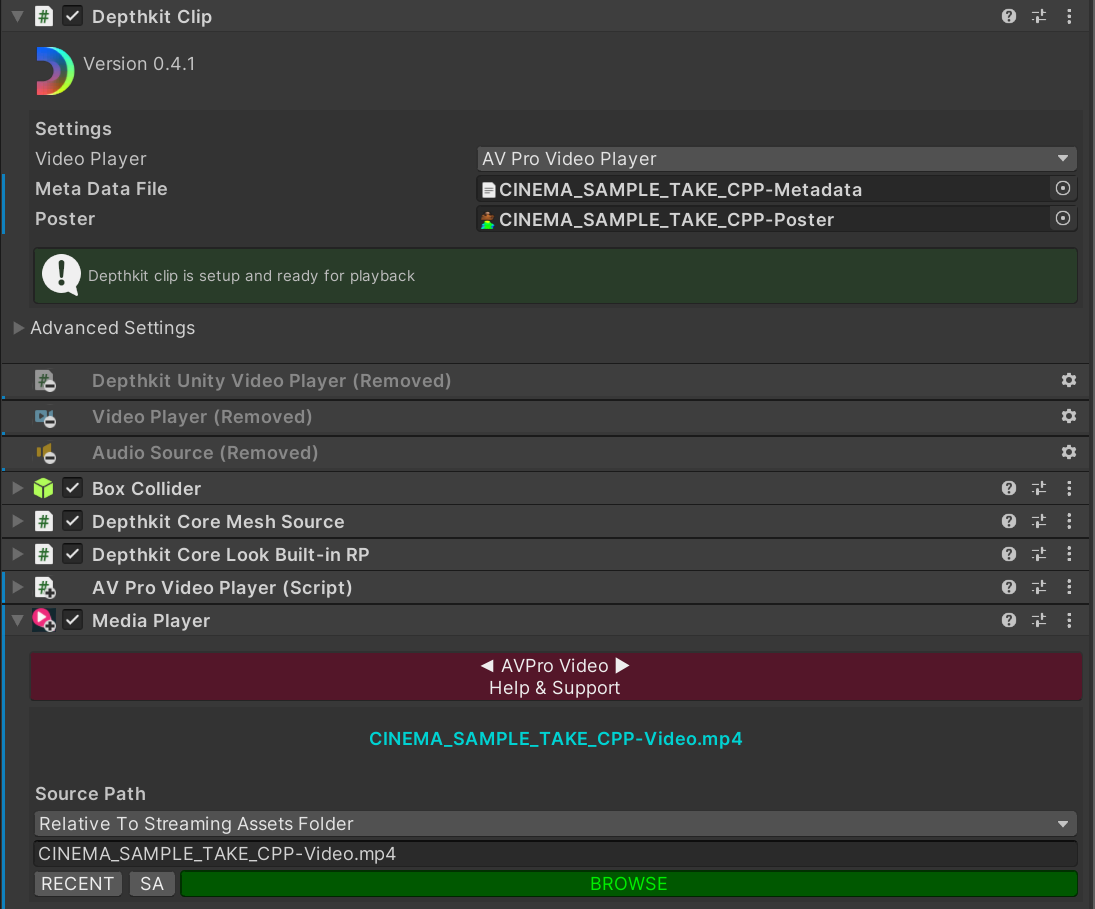Viewport: 1095px width, 909px height.
Task: Click gear icon for removed Video Player
Action: coord(1068,417)
